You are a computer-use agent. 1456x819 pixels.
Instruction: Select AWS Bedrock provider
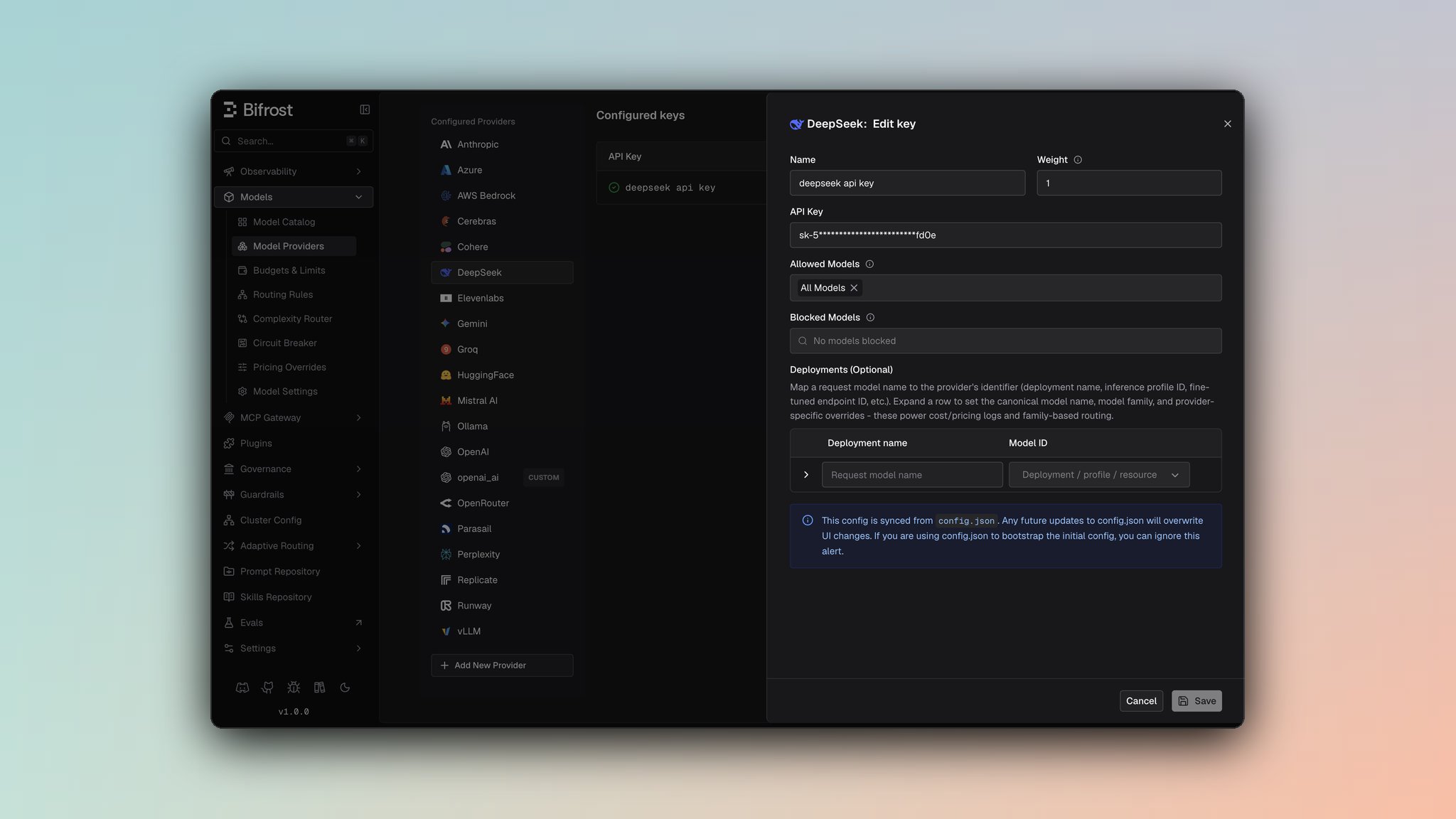click(x=502, y=196)
